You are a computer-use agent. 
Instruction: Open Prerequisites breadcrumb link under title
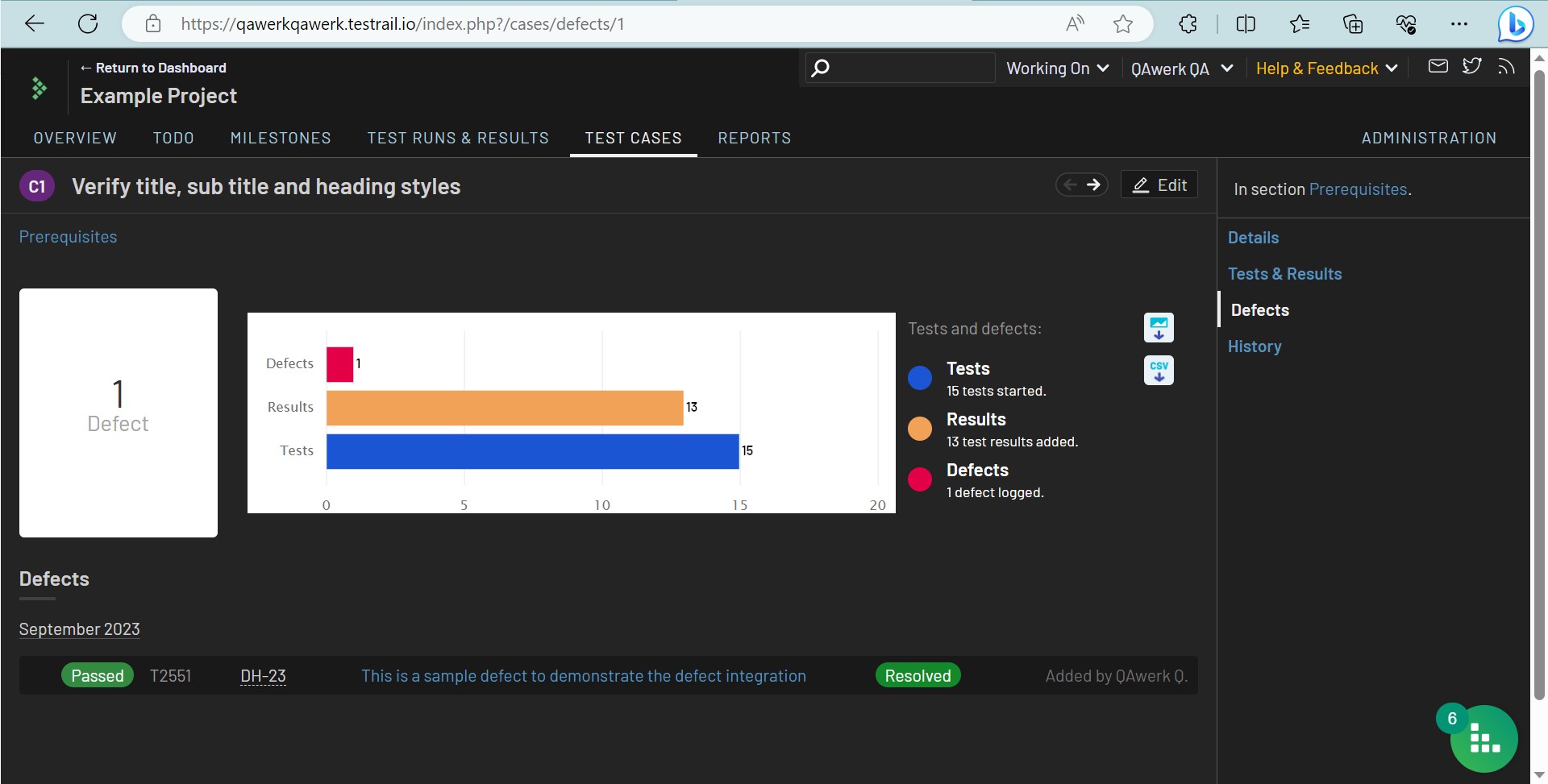coord(68,237)
